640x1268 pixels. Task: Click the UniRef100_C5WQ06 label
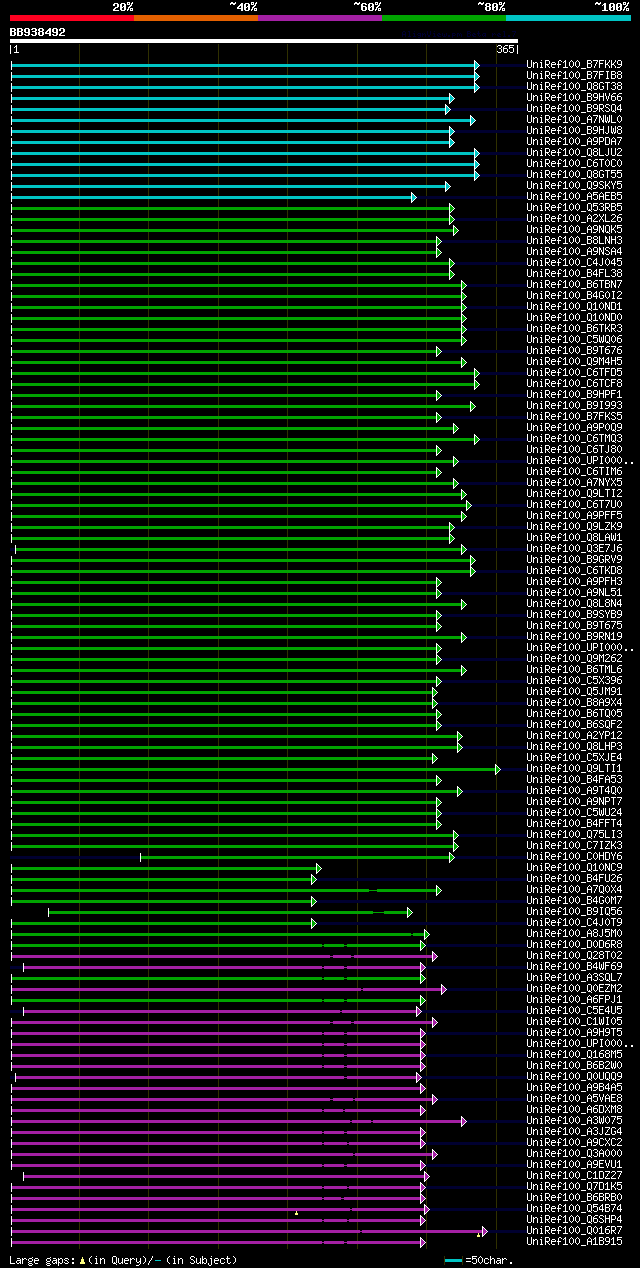[x=574, y=340]
